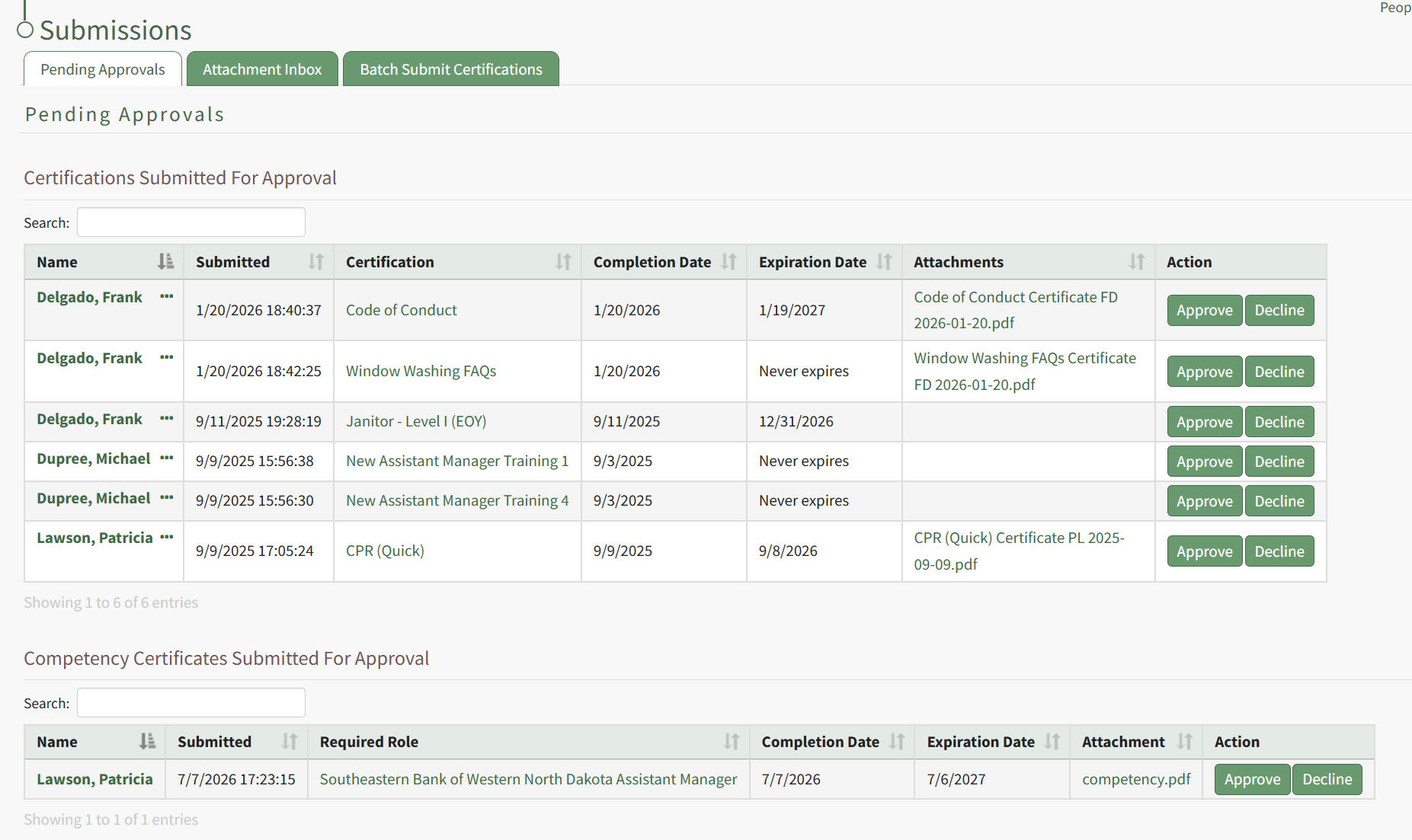Open CPR (Quick) Certificate PL PDF attachment
The image size is (1412, 840).
[x=1019, y=551]
